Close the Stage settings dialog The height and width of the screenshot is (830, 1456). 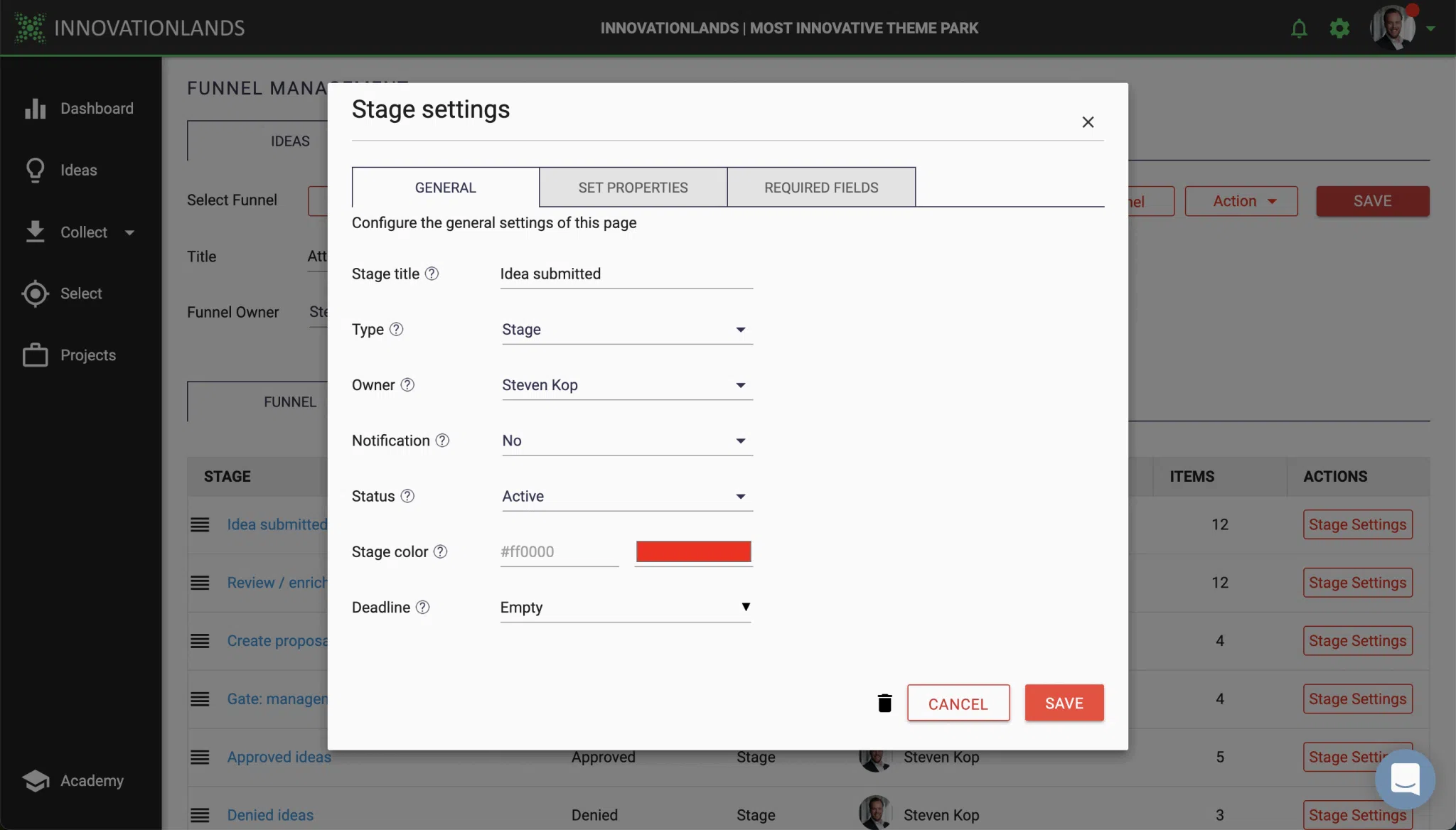(1088, 122)
